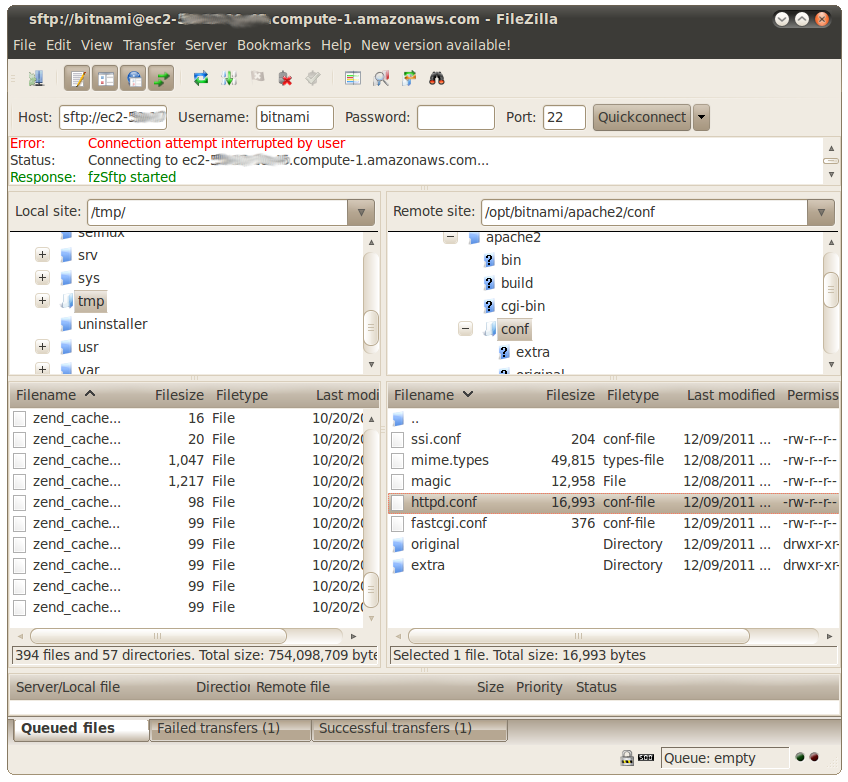Expand the usr folder node

[42, 346]
